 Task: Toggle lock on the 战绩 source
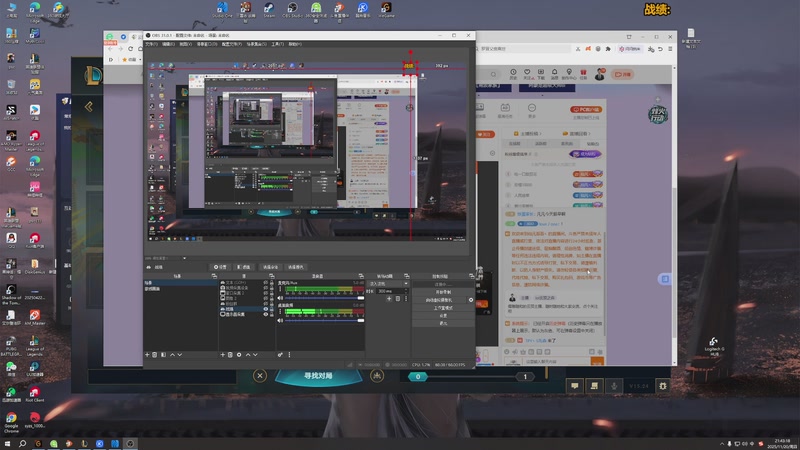[272, 309]
